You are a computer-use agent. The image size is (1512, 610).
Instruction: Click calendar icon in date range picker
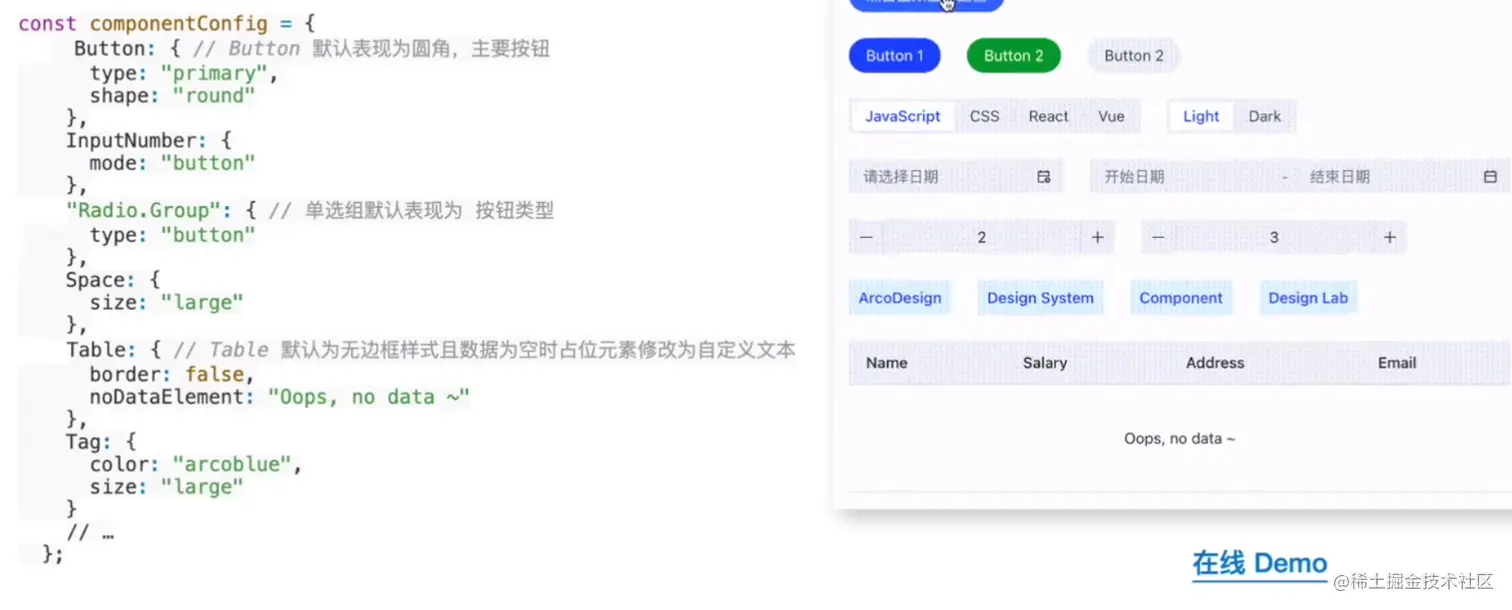[1490, 177]
